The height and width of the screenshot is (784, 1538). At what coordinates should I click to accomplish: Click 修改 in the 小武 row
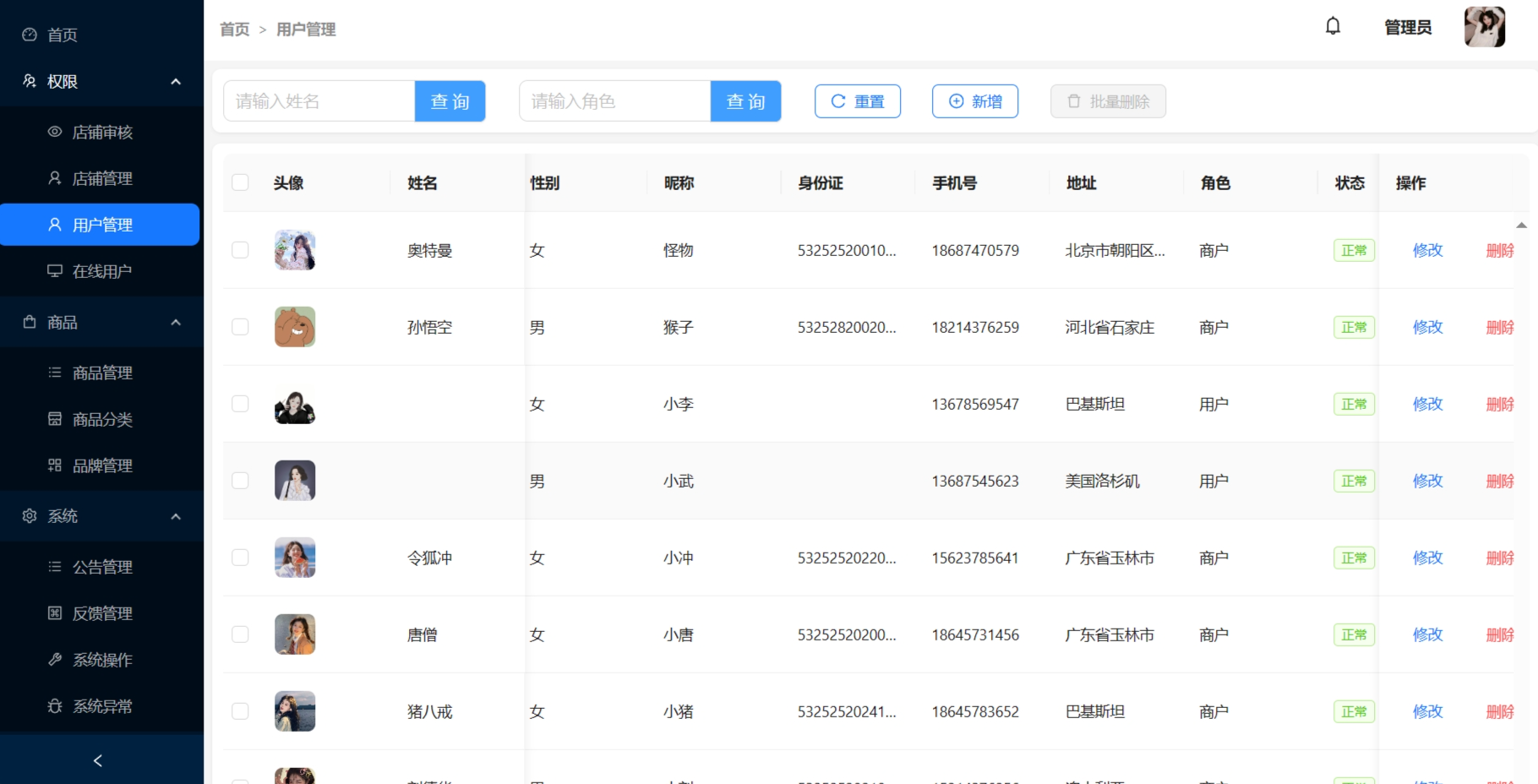(x=1427, y=481)
